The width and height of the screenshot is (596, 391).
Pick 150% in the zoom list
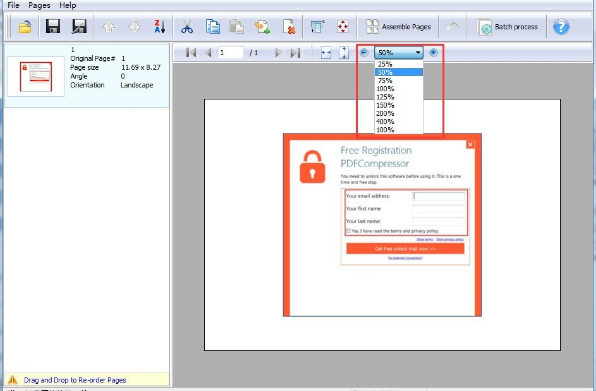[399, 105]
